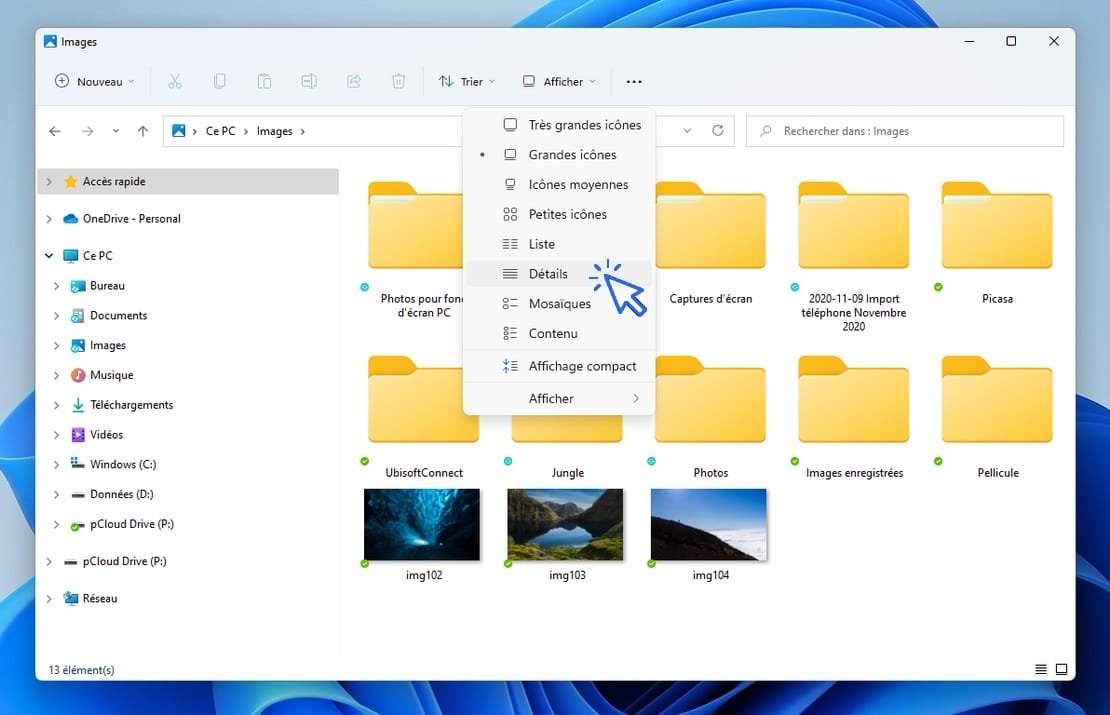Collapse the Ce PC tree node
The height and width of the screenshot is (715, 1110).
tap(49, 256)
